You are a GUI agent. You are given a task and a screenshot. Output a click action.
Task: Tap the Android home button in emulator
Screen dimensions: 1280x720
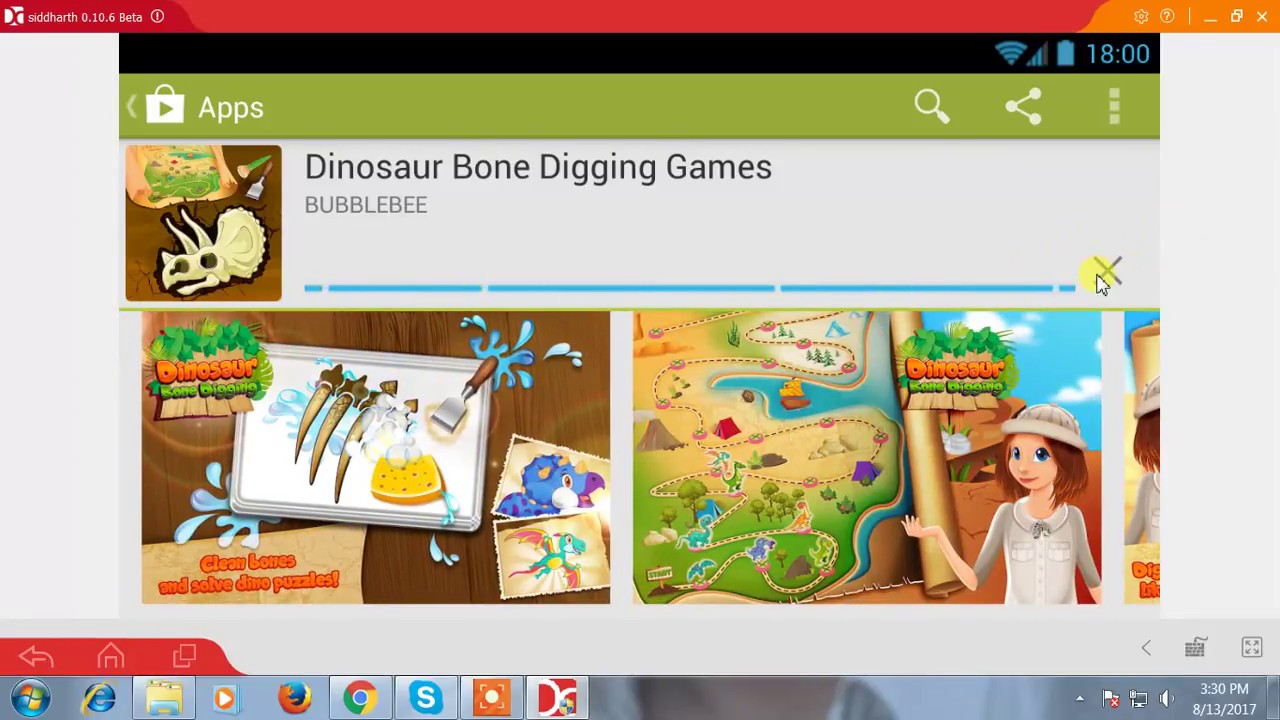point(110,657)
